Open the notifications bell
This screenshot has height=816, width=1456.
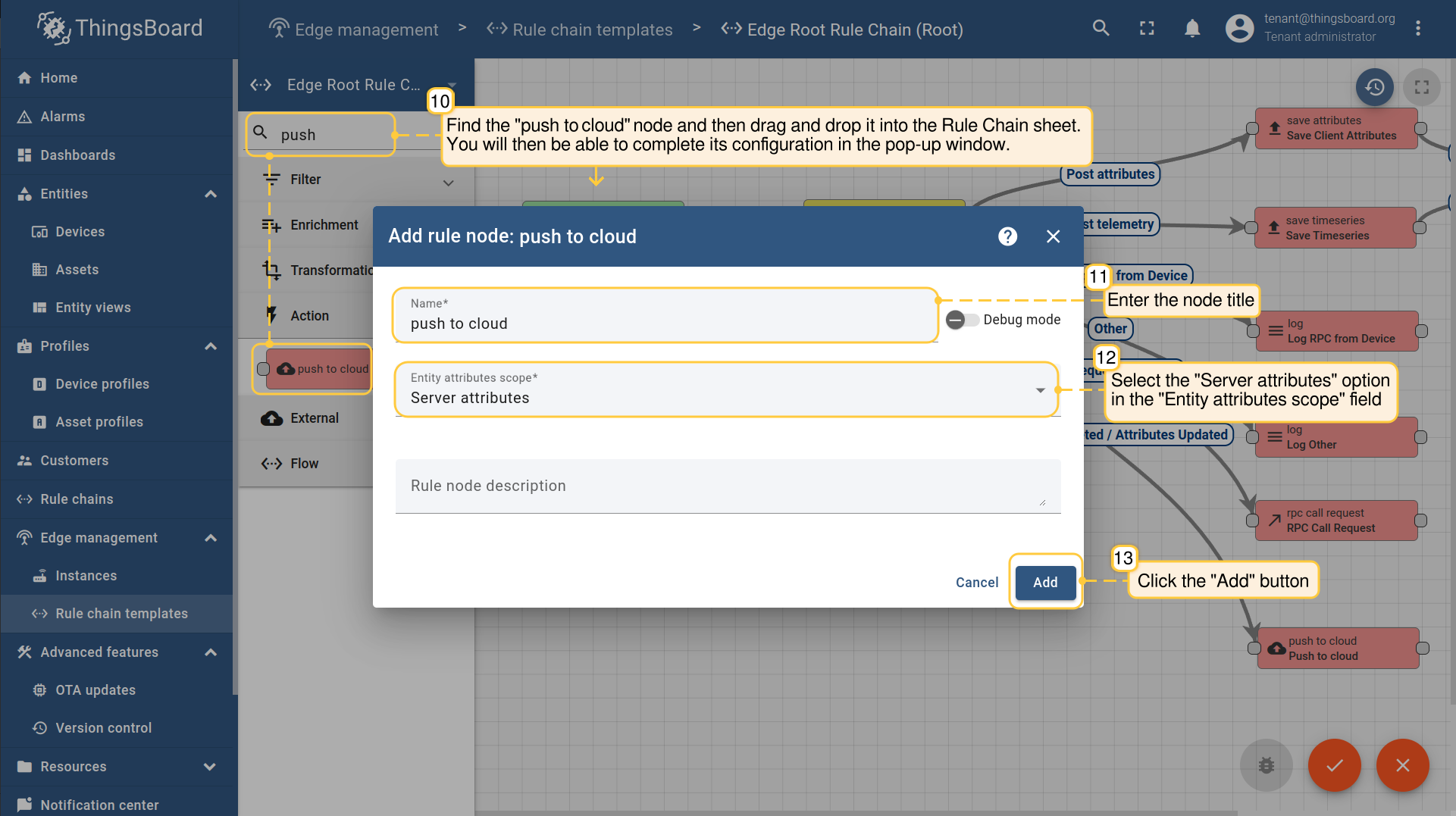pos(1192,29)
